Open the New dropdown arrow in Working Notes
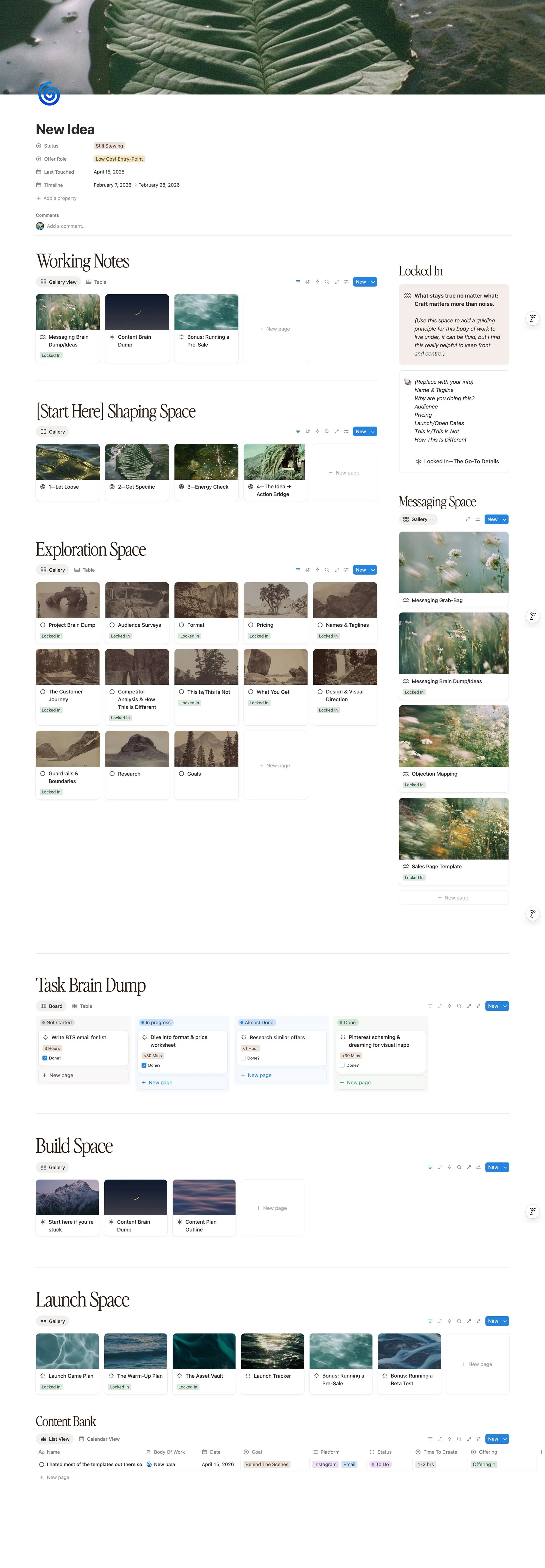The height and width of the screenshot is (1568, 545). (373, 282)
